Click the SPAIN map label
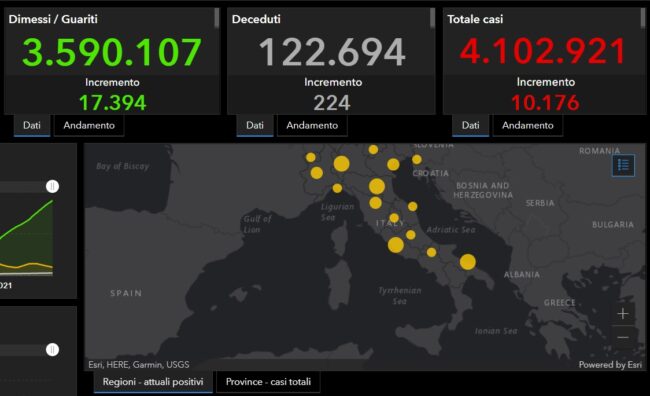This screenshot has height=396, width=650. coord(126,293)
